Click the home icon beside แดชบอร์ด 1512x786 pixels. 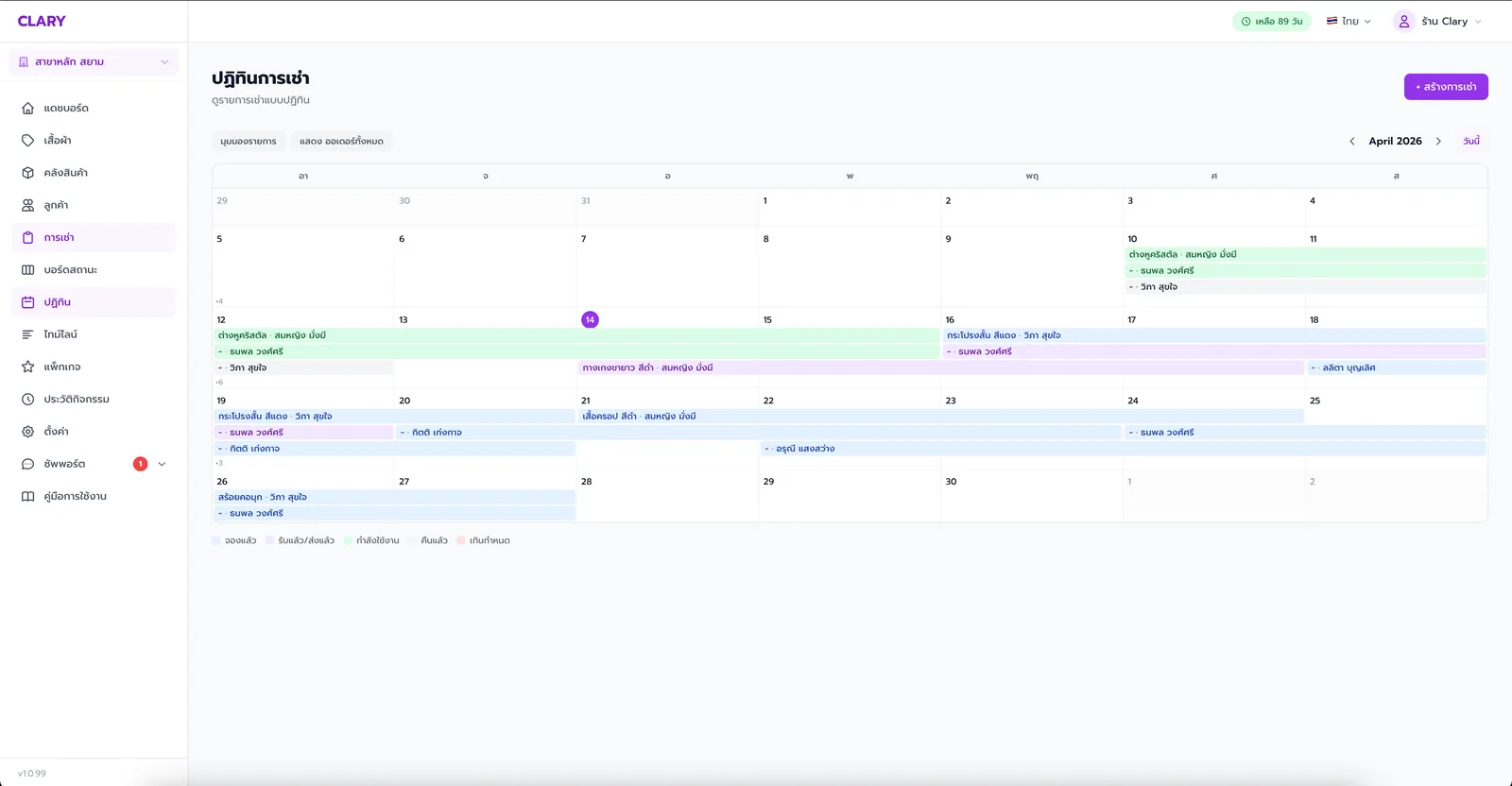pos(27,109)
